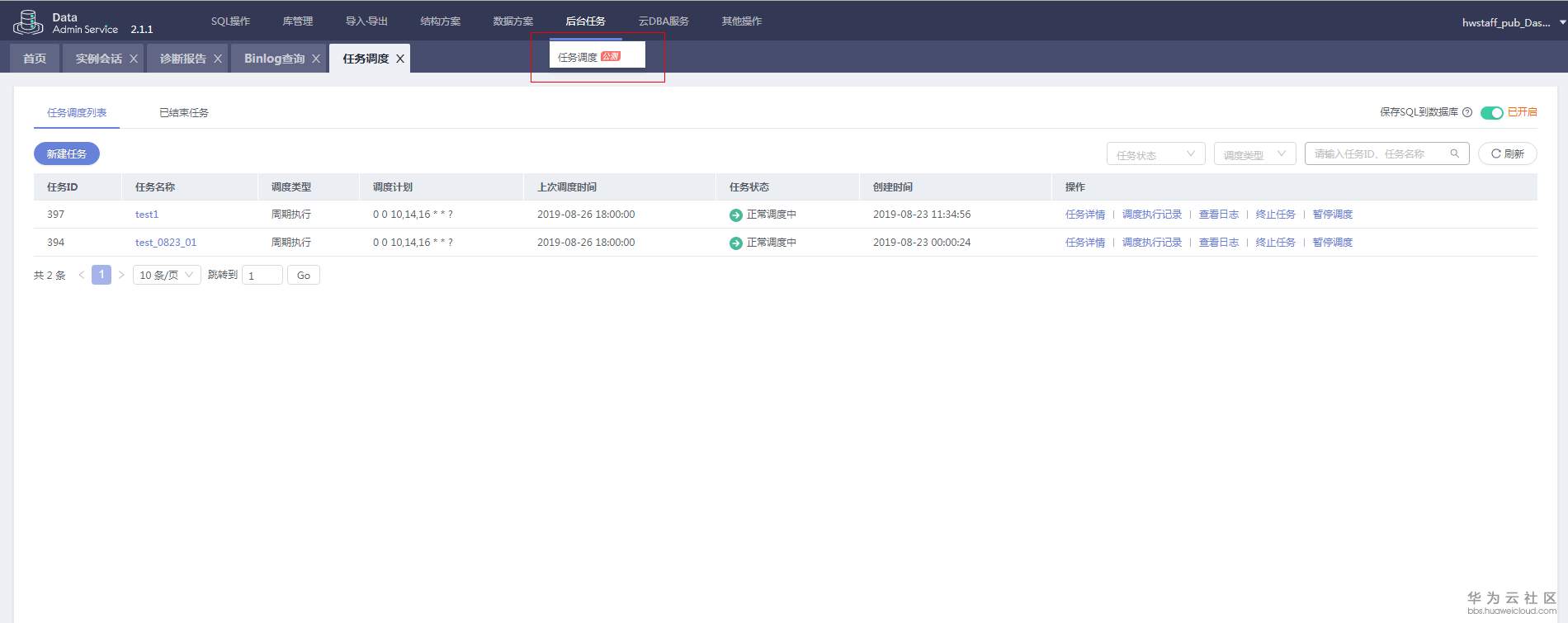Click 终止任务 for task test_0823_01

tap(1276, 243)
